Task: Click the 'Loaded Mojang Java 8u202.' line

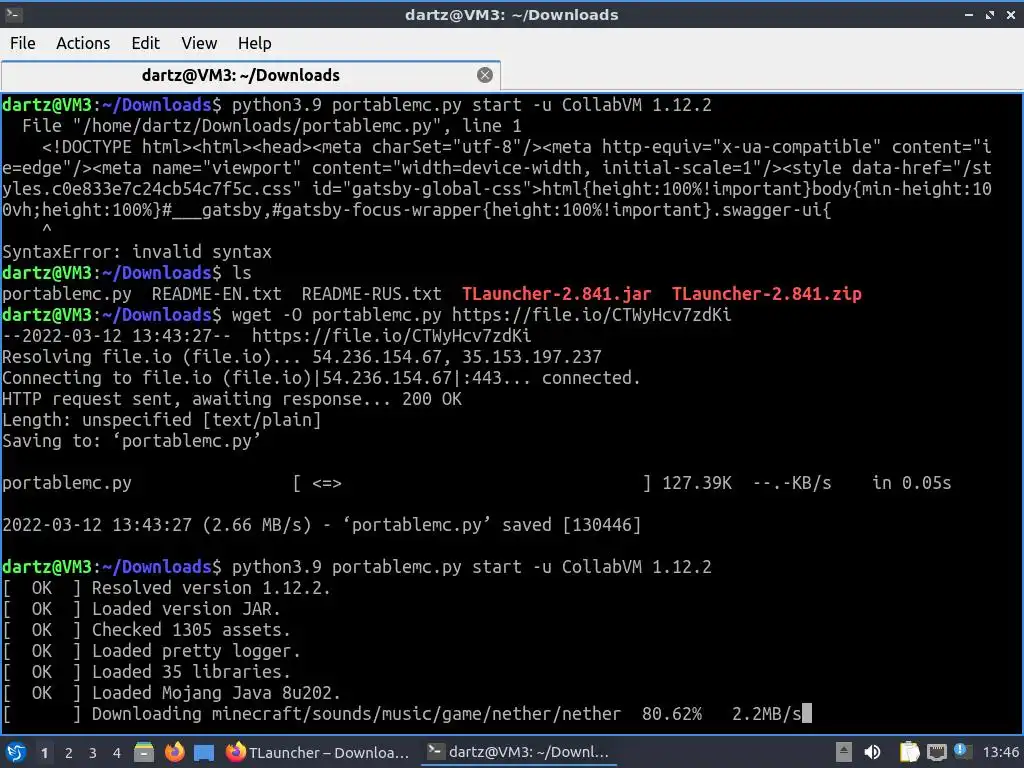Action: 216,693
